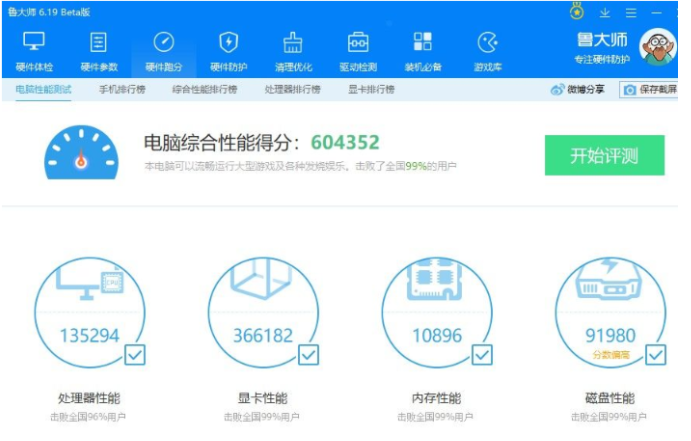
Task: Open the 硬件防护 hardware protection section
Action: tap(228, 52)
